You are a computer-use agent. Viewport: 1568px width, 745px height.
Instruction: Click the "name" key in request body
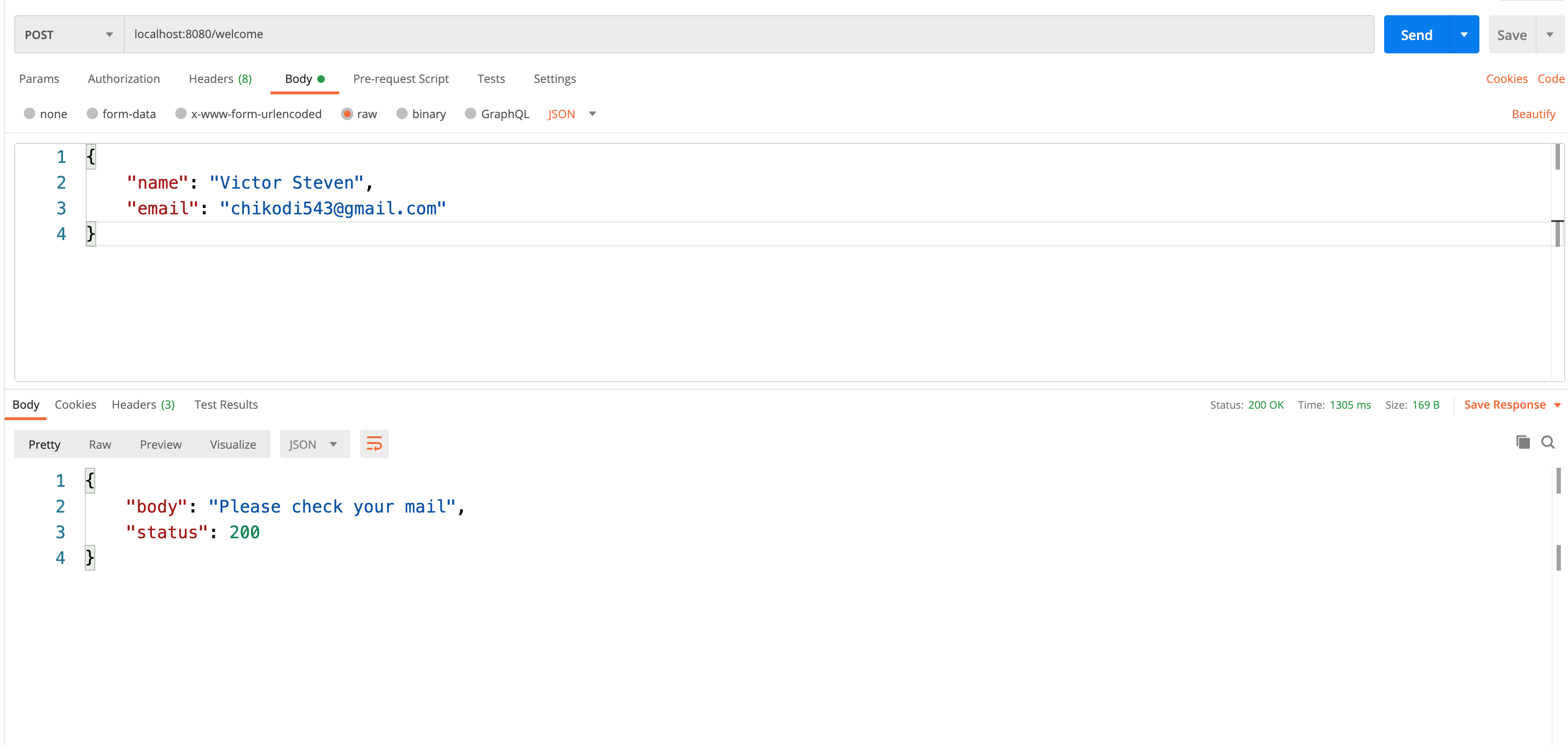[x=158, y=182]
